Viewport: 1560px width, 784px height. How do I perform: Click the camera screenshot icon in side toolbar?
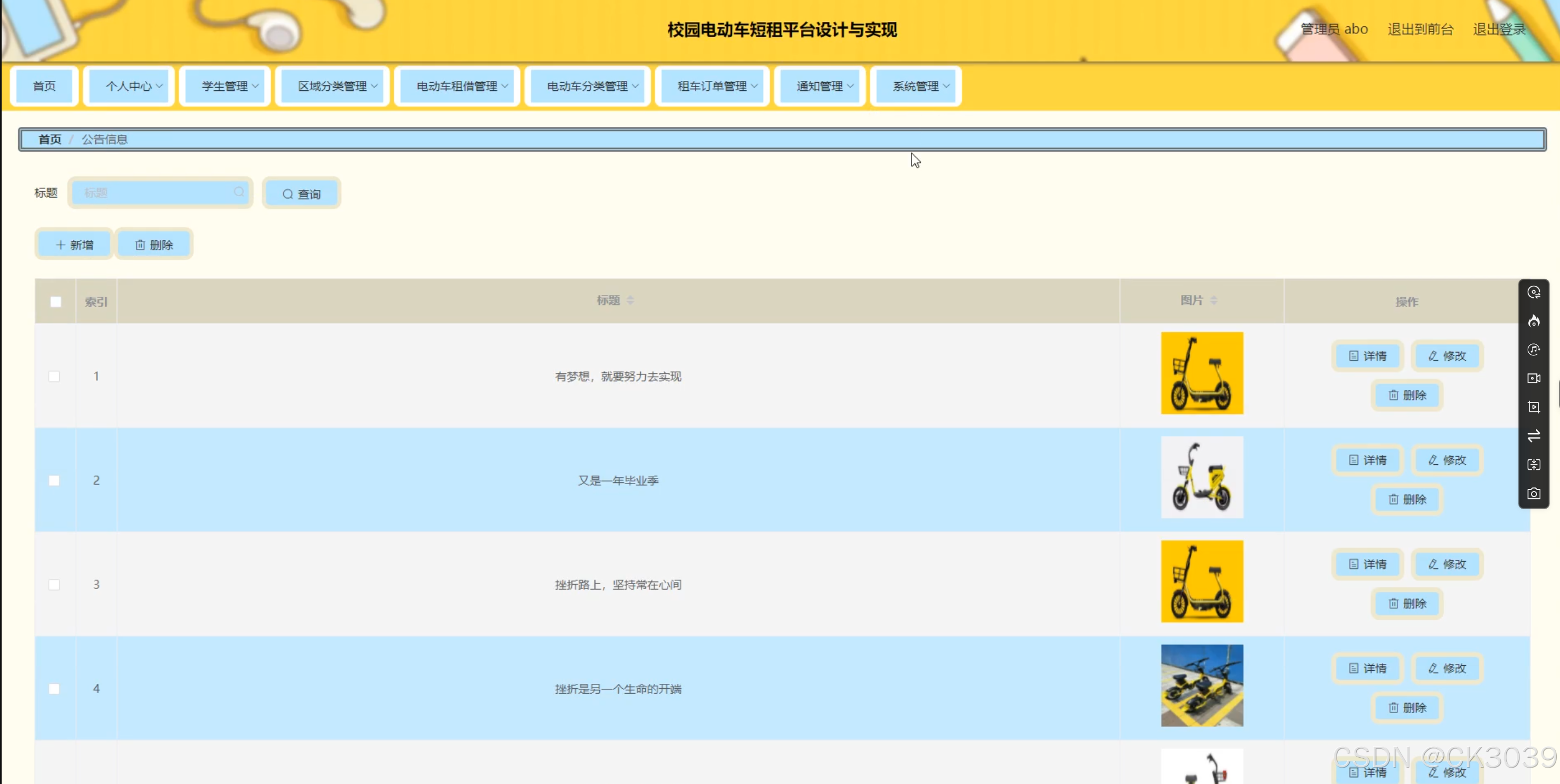1533,494
